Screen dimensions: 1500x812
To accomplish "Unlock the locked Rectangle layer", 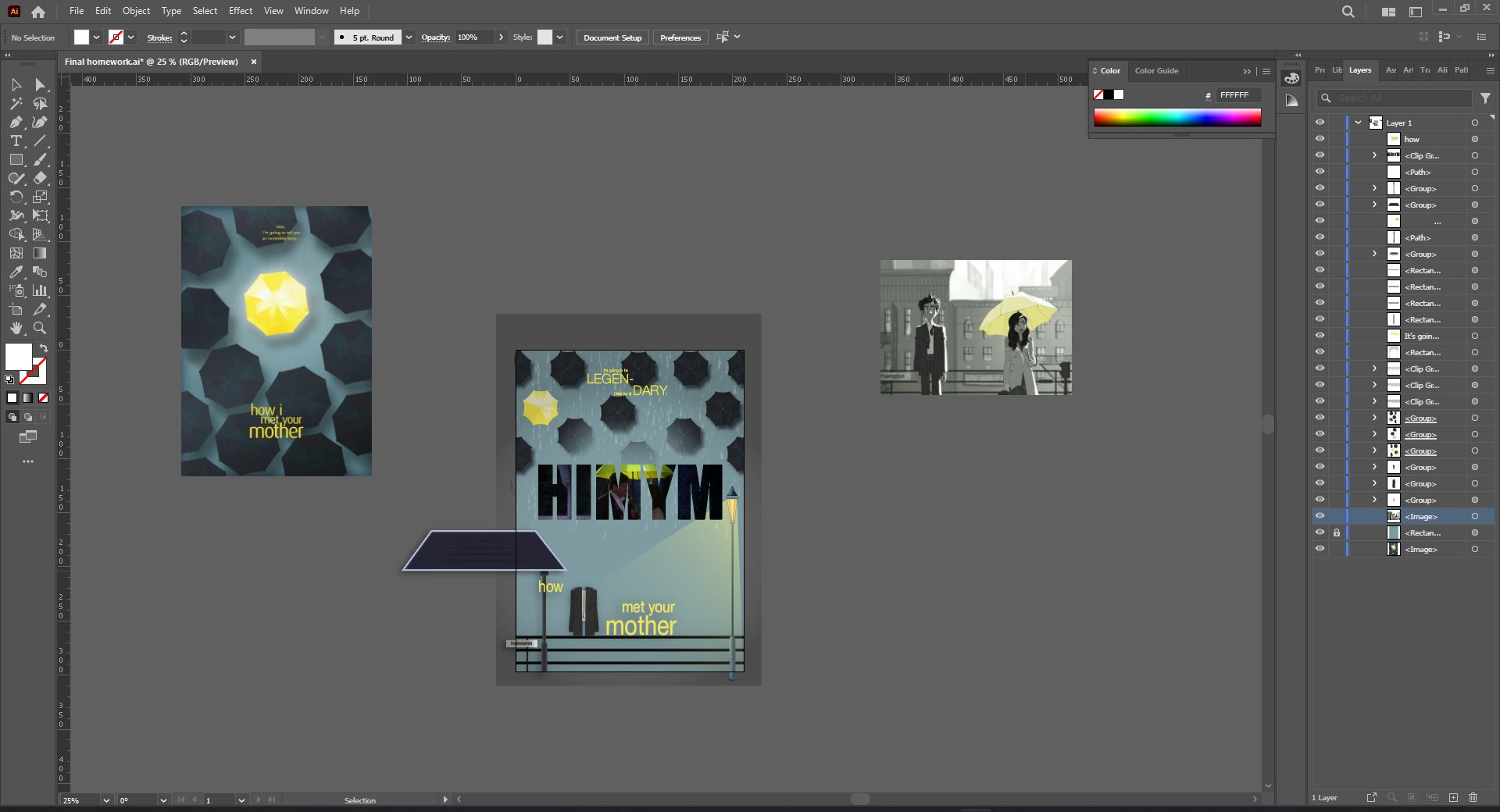I will 1337,532.
